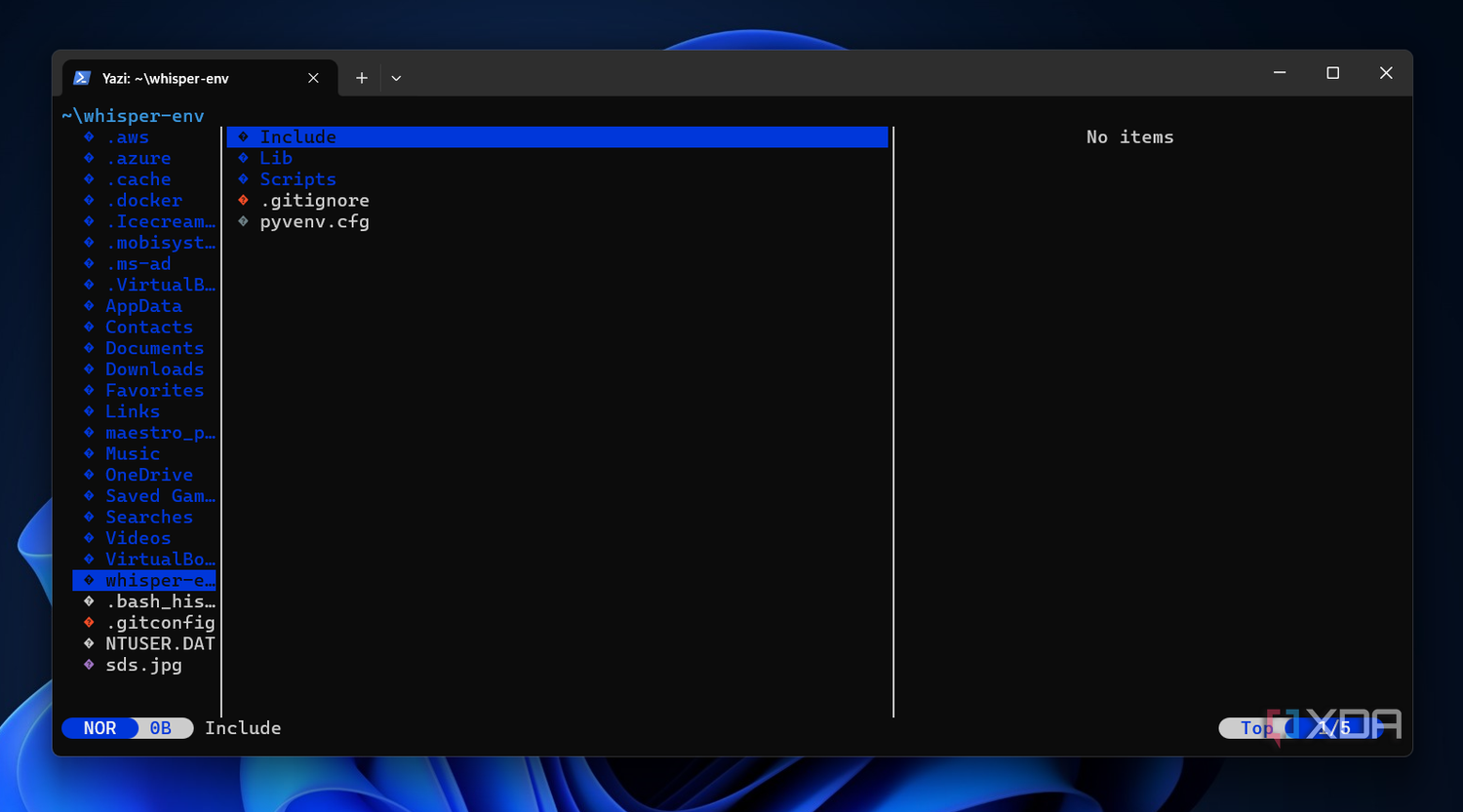This screenshot has height=812, width=1463.
Task: Click the file icon beside NTUSER.DAT
Action: [x=89, y=644]
